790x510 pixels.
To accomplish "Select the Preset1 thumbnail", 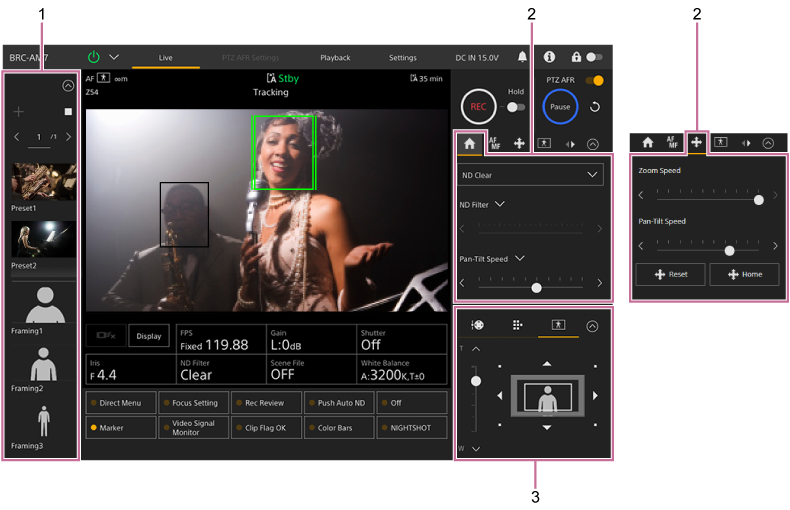I will (x=43, y=182).
